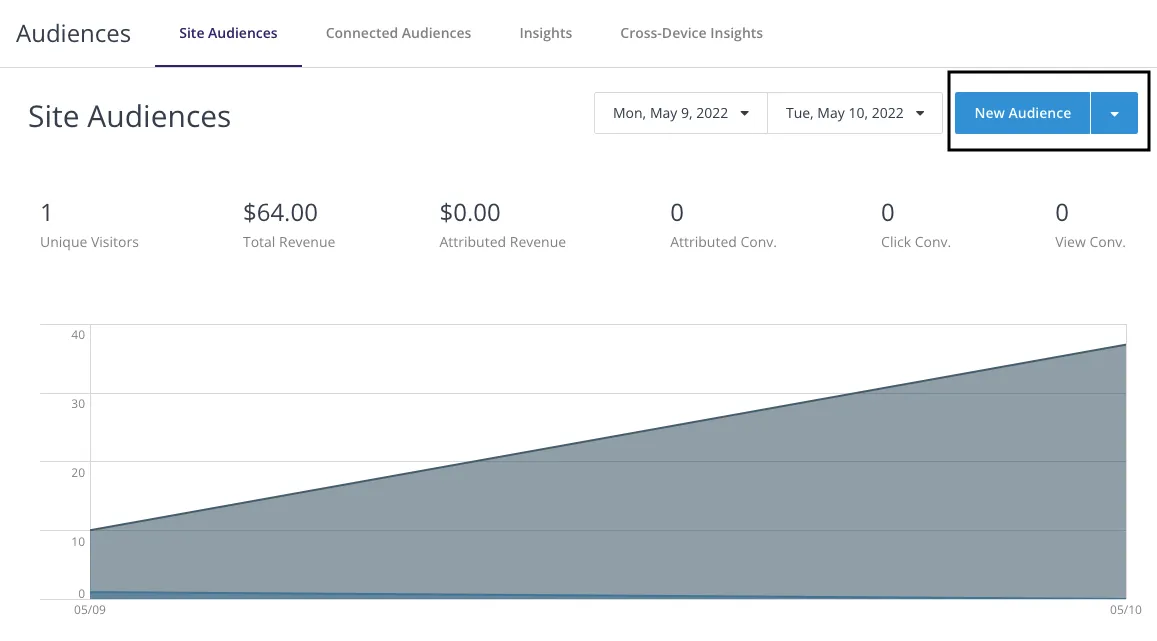Click the 10 y-axis label
The image size is (1157, 641).
click(x=78, y=541)
